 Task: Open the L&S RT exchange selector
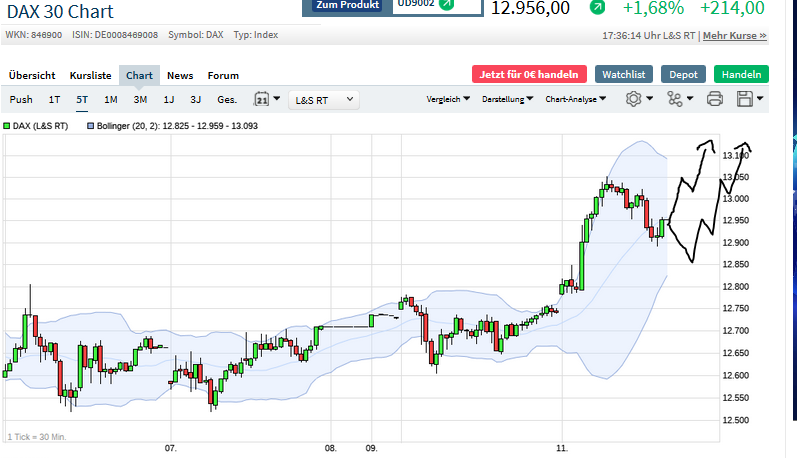pyautogui.click(x=324, y=99)
